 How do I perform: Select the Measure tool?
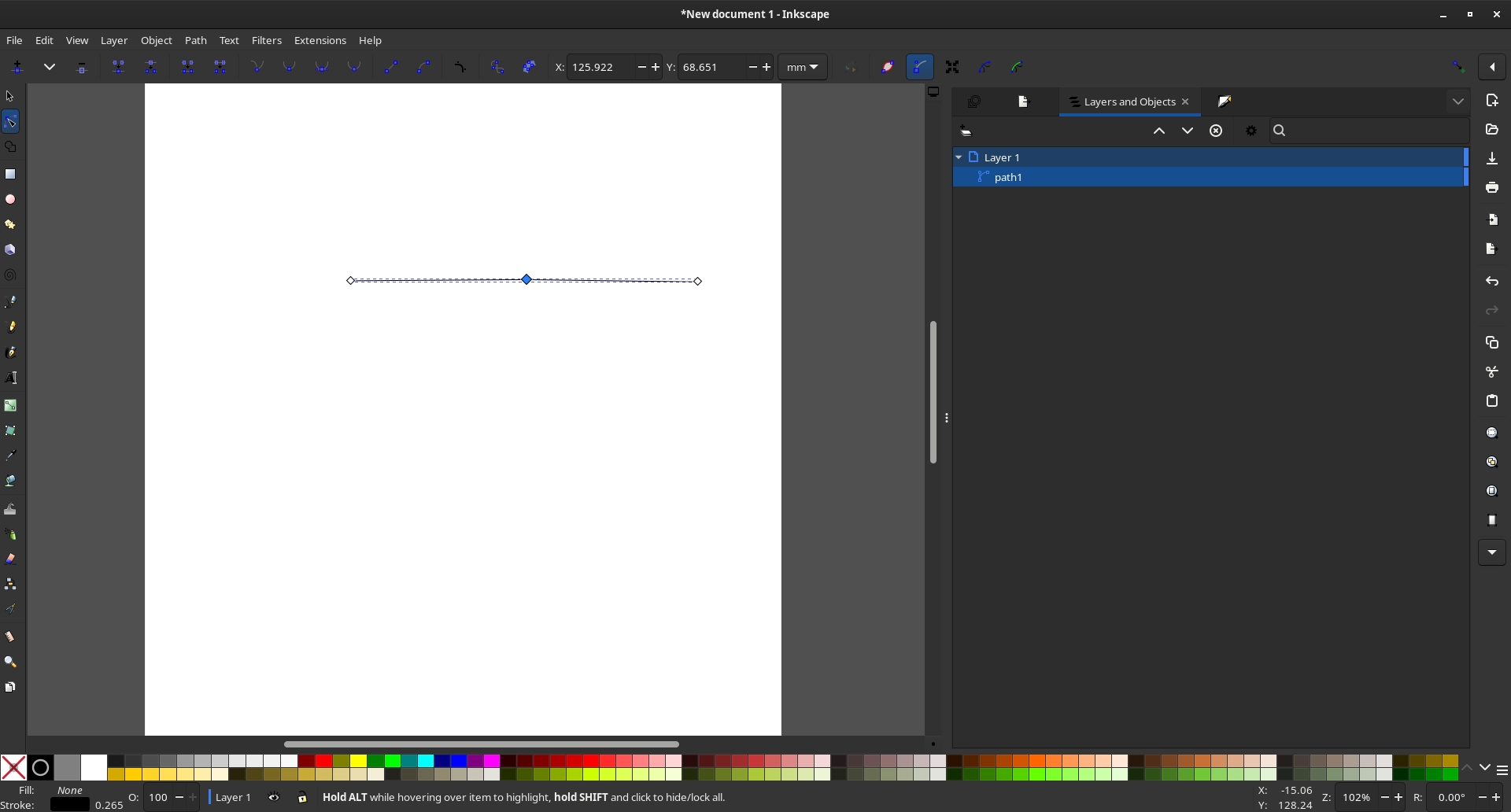pyautogui.click(x=10, y=637)
